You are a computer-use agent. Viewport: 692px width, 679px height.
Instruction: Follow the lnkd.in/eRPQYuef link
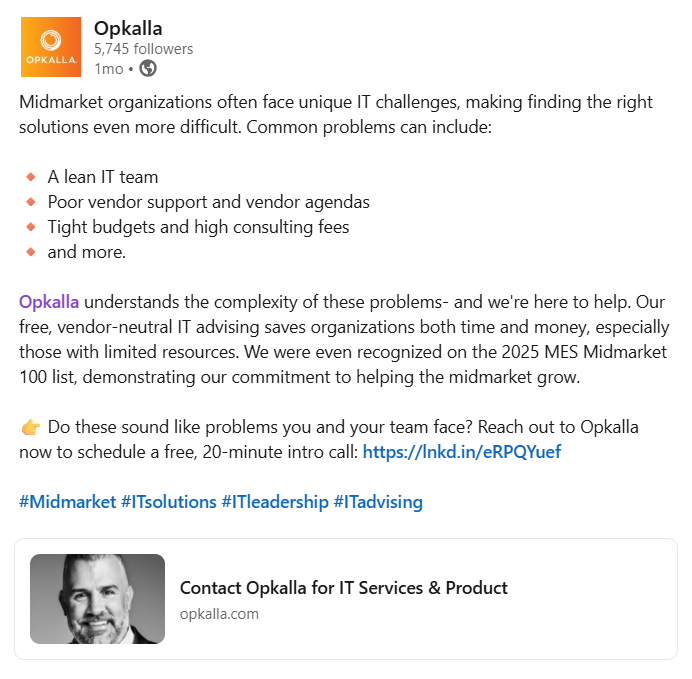click(x=461, y=452)
